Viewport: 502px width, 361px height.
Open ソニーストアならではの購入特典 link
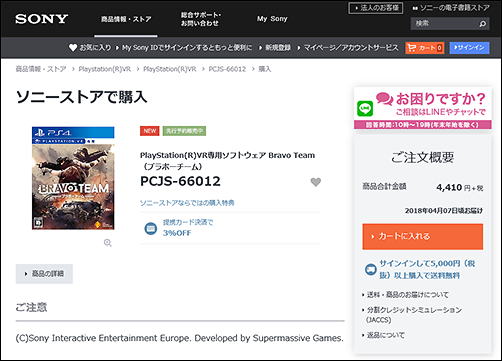click(187, 203)
